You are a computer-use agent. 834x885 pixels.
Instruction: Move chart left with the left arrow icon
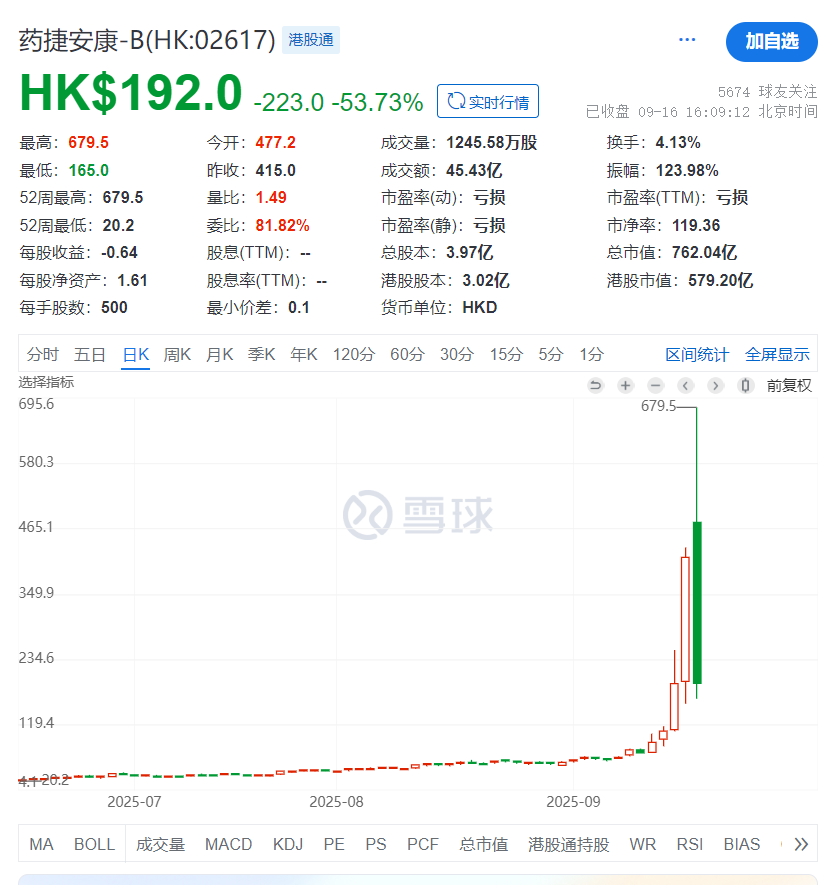pos(685,385)
